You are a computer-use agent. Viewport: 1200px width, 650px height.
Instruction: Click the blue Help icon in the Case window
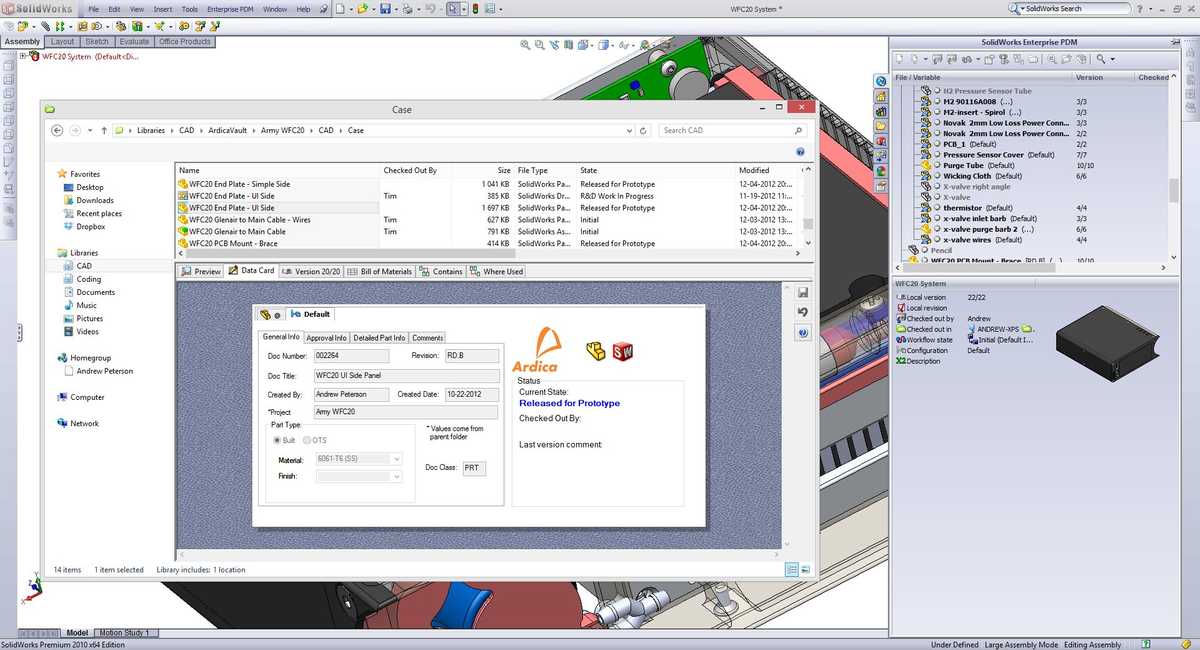(x=800, y=152)
